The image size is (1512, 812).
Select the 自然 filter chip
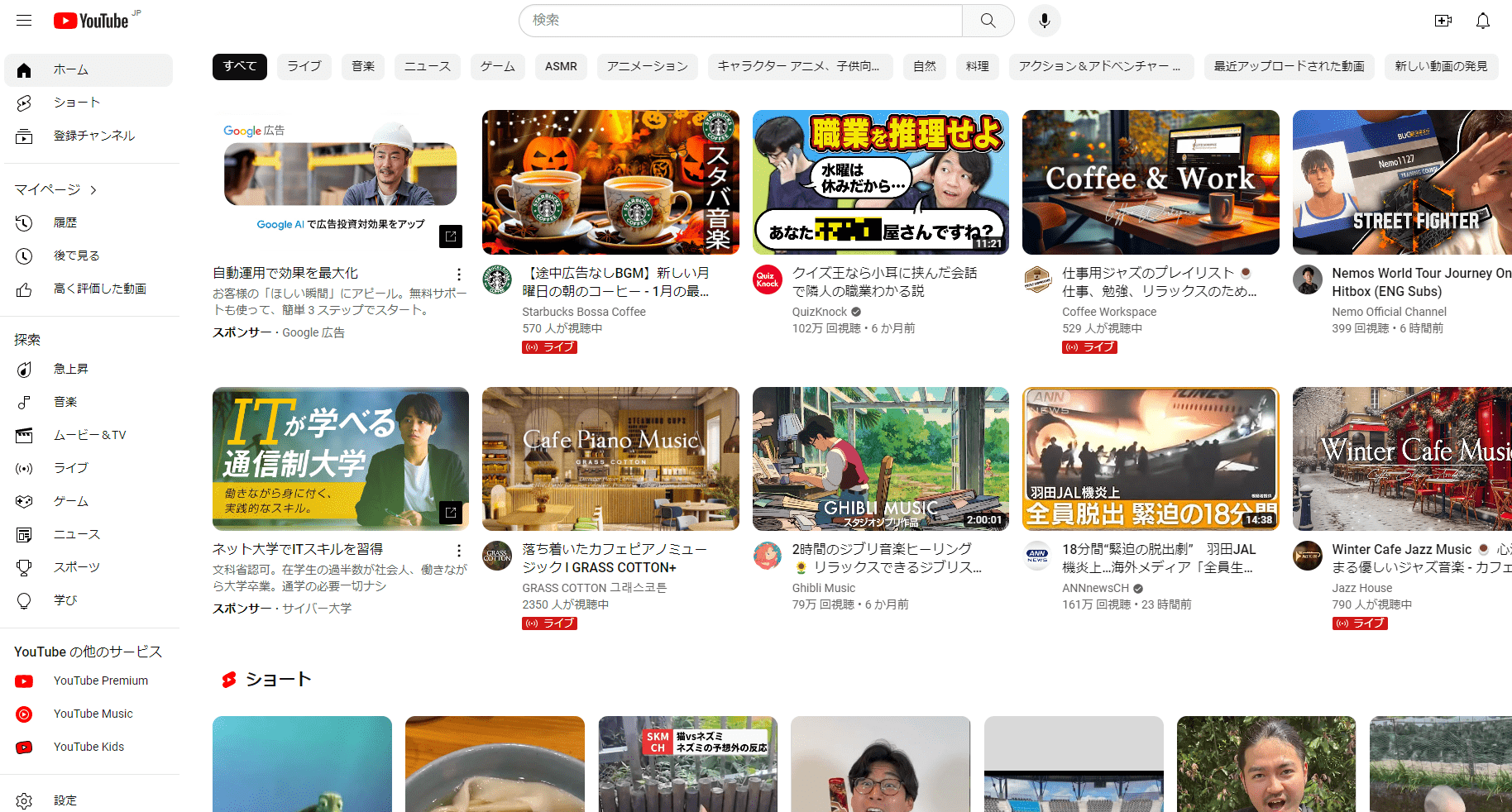[925, 66]
